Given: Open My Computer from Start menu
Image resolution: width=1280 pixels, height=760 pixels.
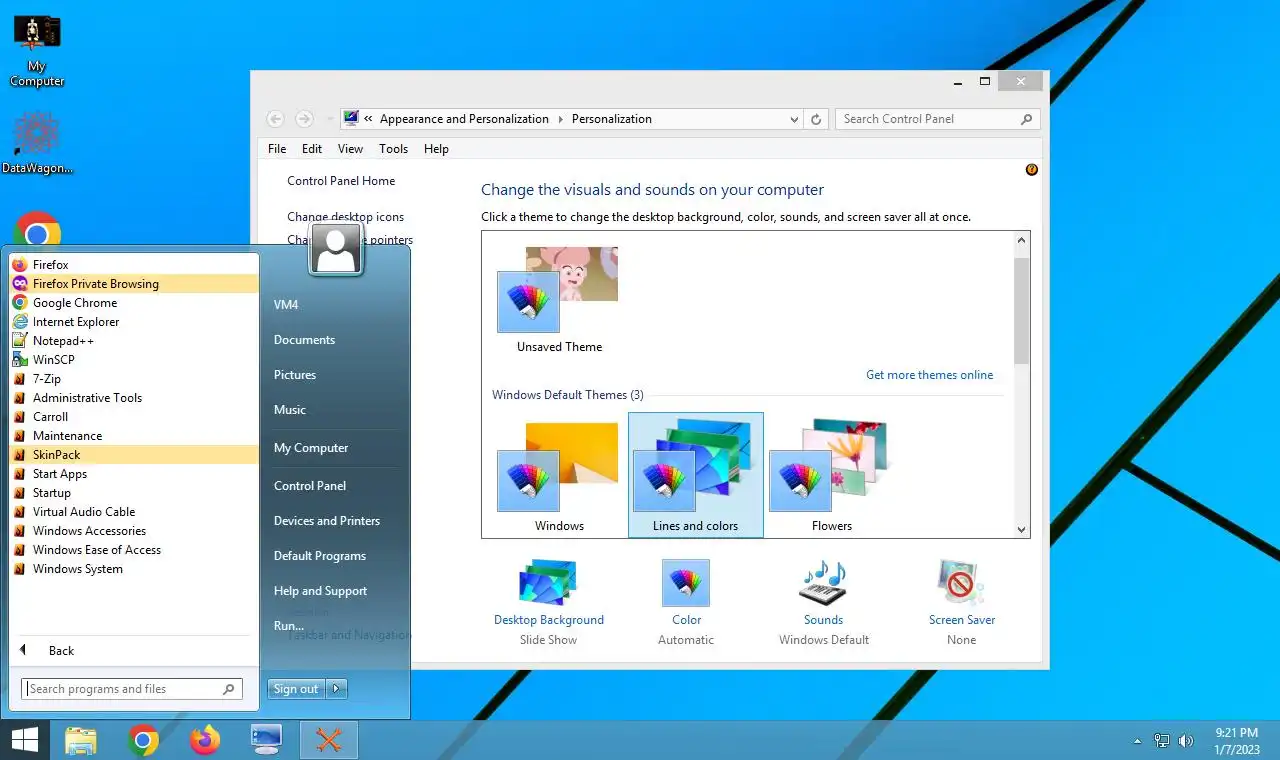Looking at the screenshot, I should [311, 448].
